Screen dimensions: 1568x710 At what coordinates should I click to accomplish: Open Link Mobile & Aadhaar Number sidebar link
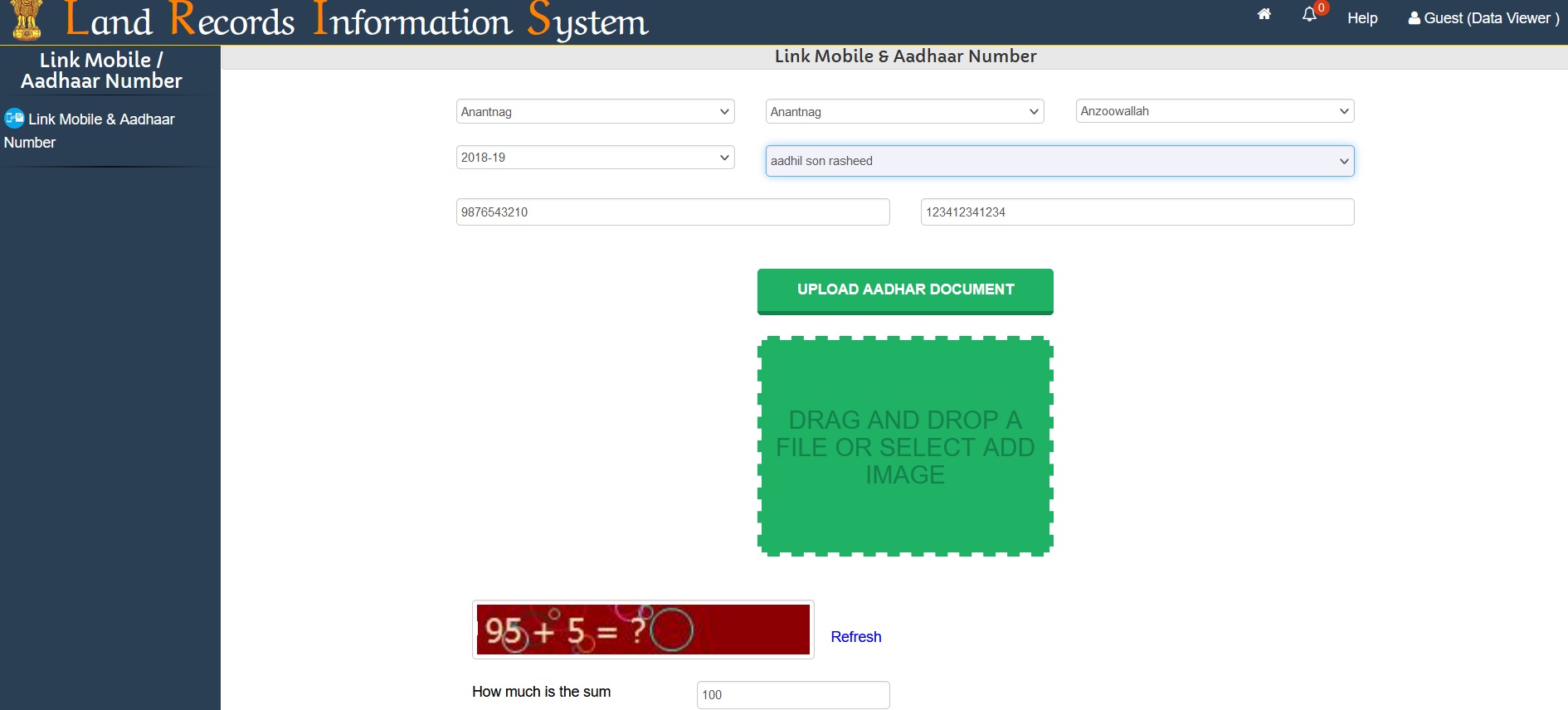(90, 130)
